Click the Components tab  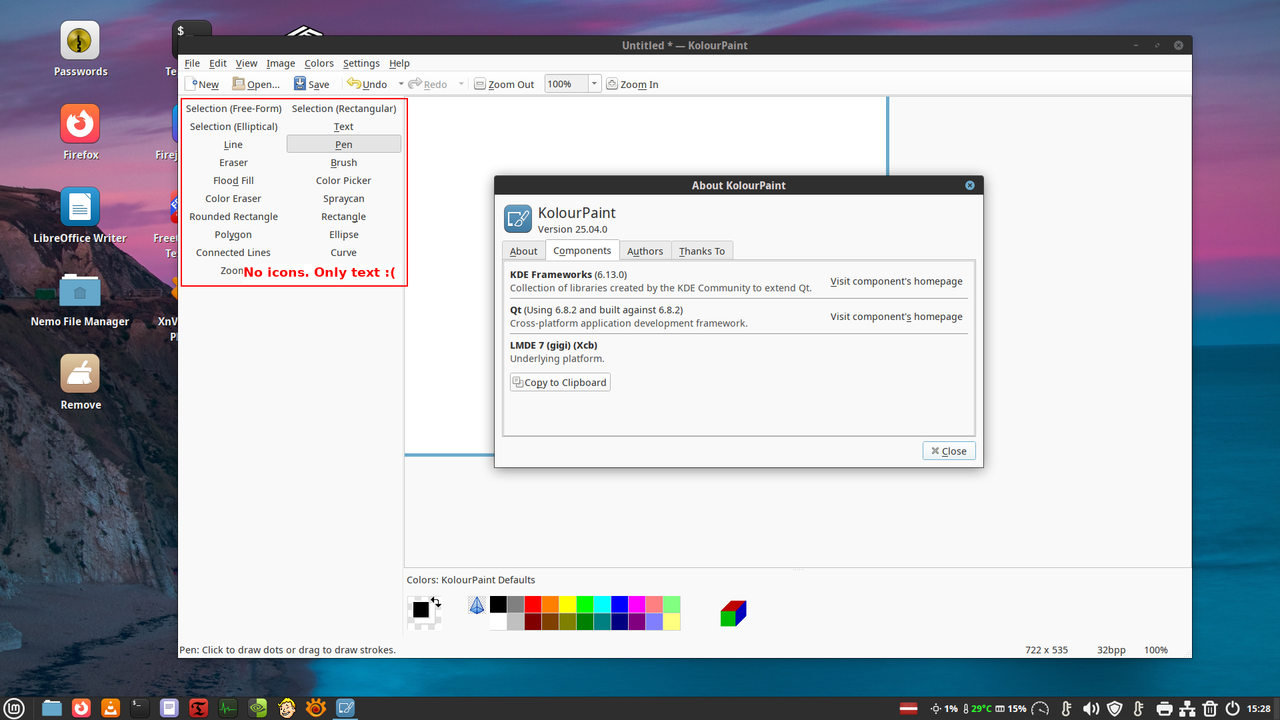[582, 250]
